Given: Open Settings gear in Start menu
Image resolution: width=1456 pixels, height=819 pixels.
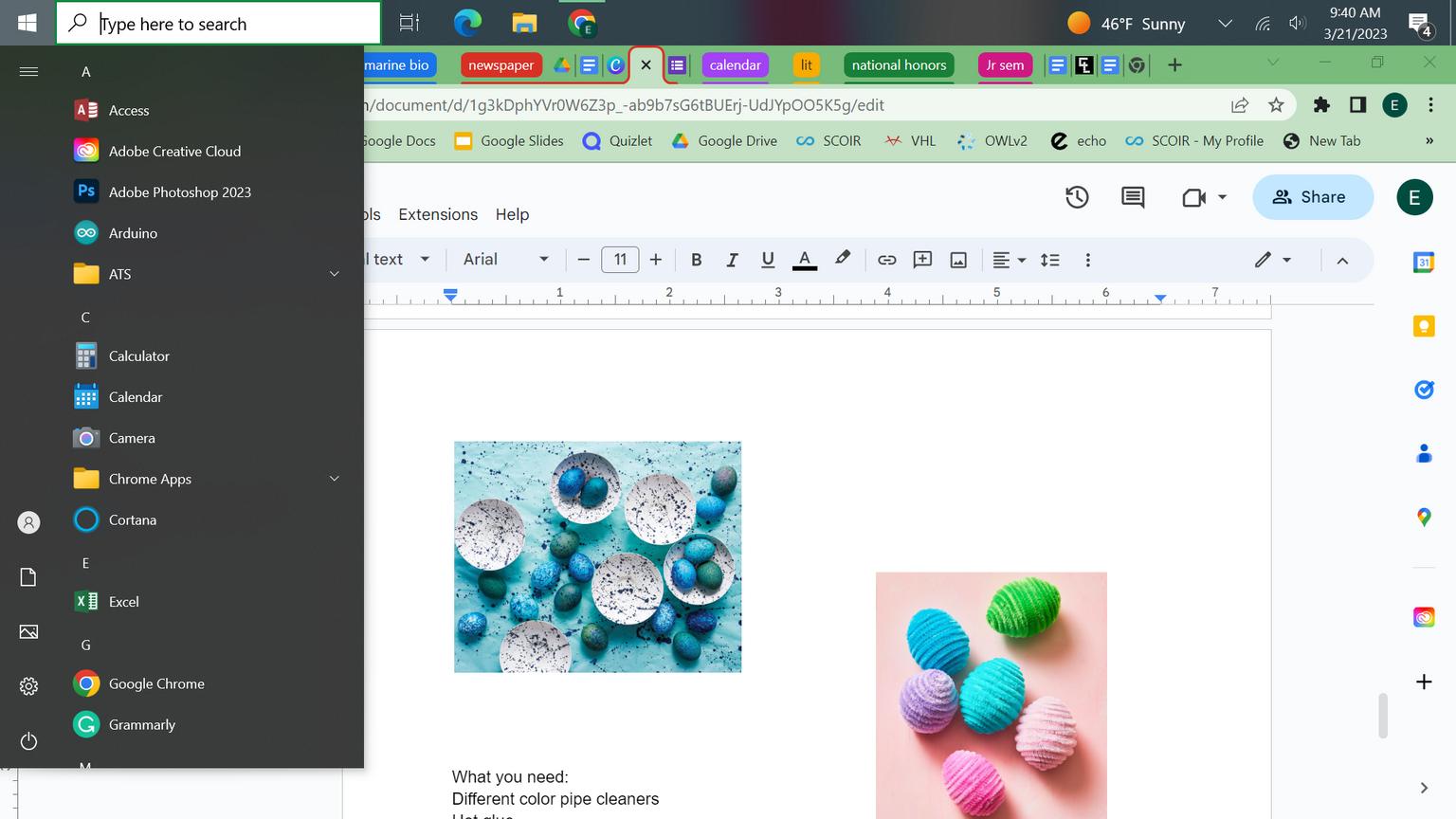Looking at the screenshot, I should pyautogui.click(x=28, y=686).
